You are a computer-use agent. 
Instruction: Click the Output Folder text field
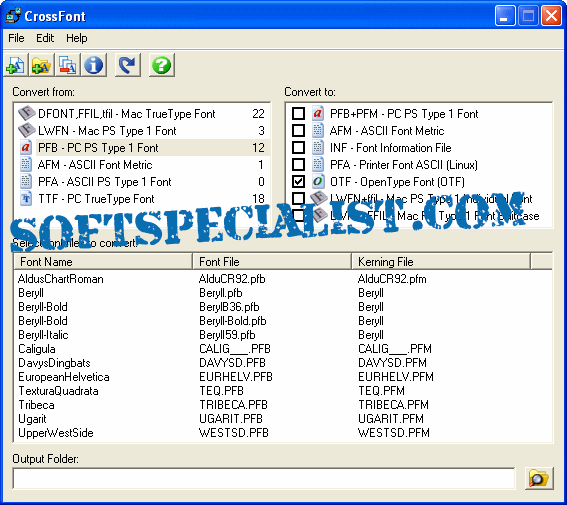click(264, 478)
